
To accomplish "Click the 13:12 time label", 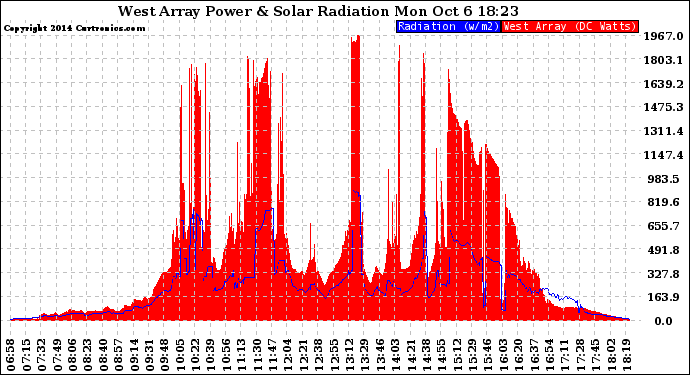I will pyautogui.click(x=349, y=355).
